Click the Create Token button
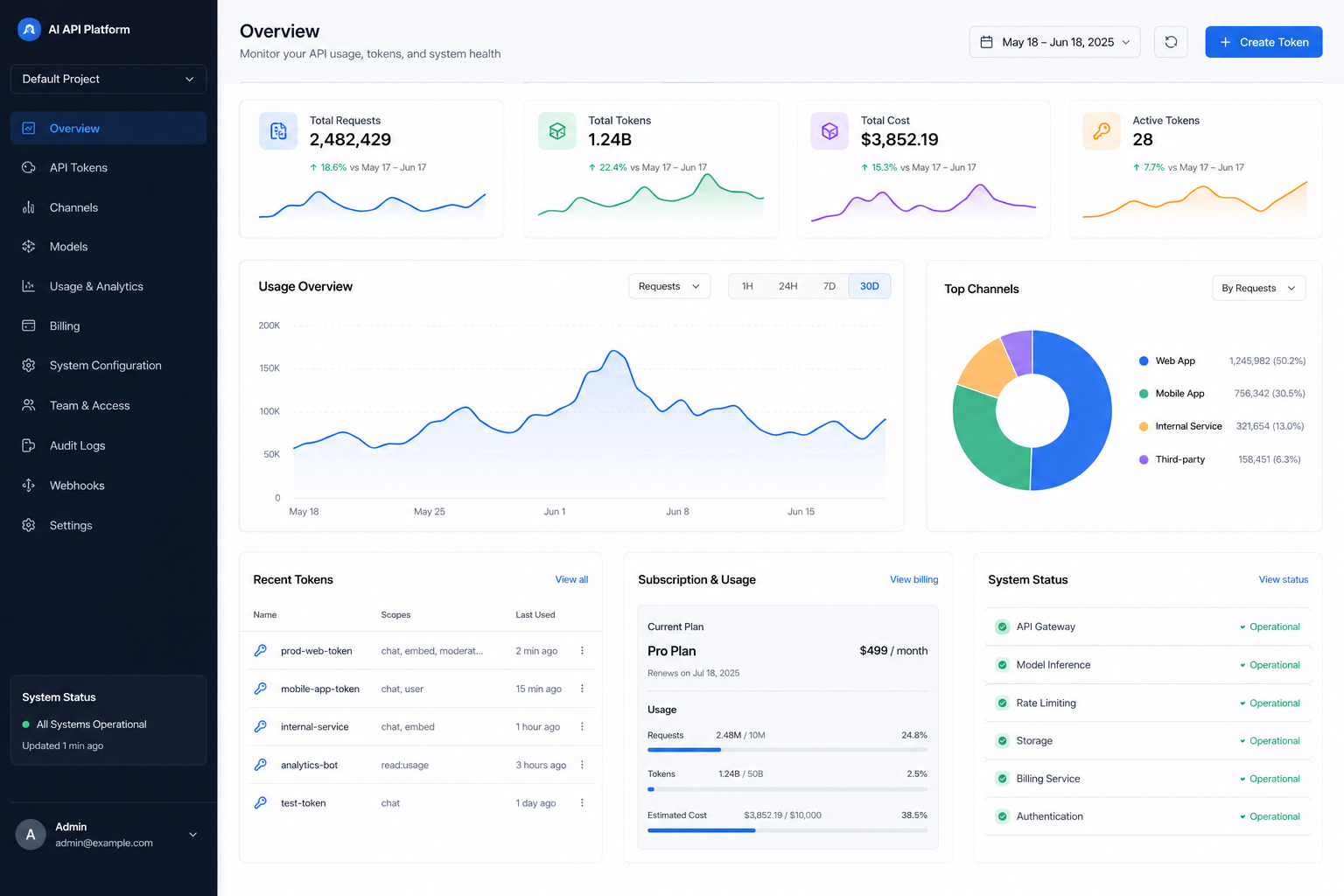The height and width of the screenshot is (896, 1344). pos(1263,42)
